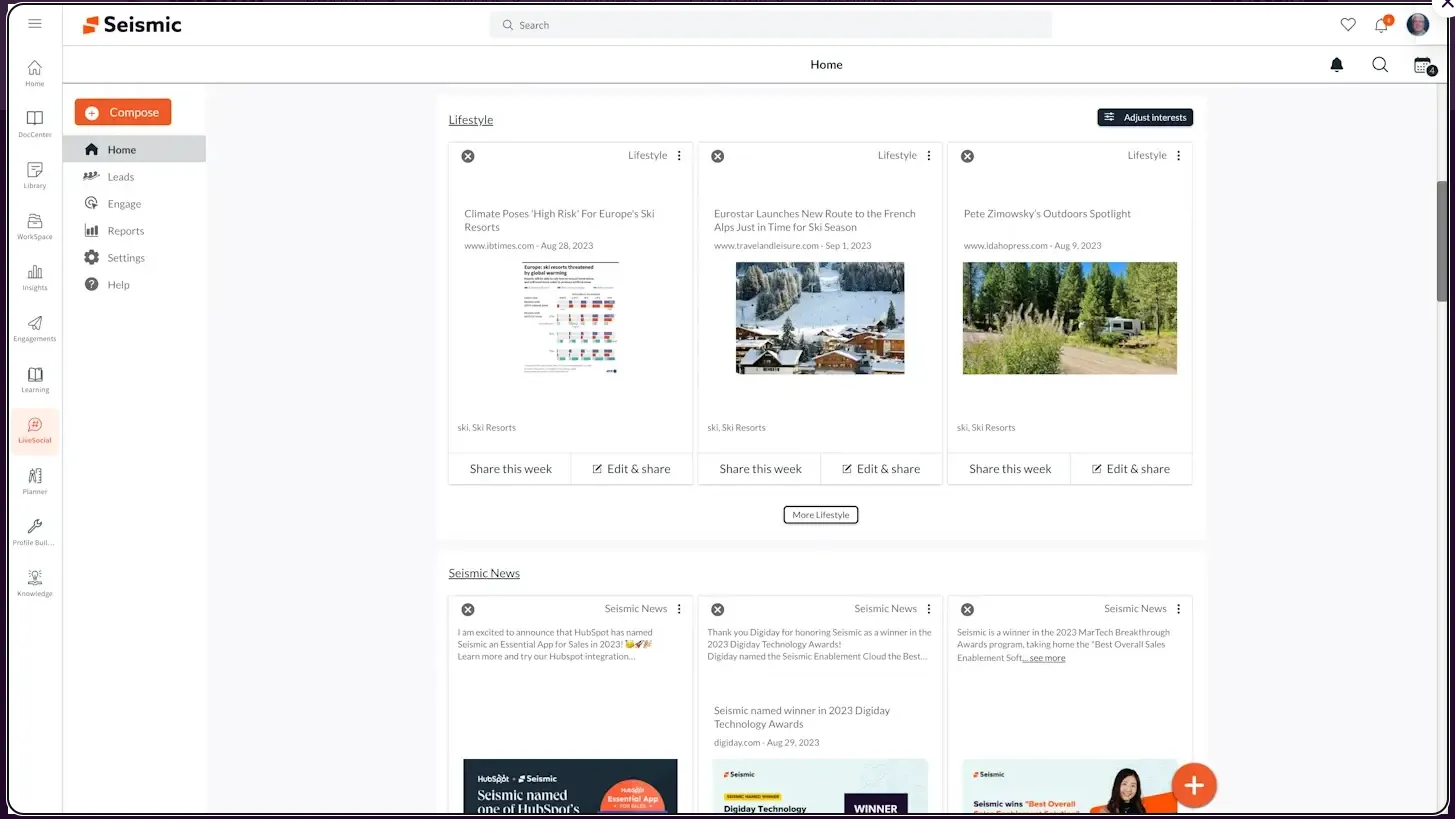
Task: Click the favorites heart icon
Action: (1347, 25)
